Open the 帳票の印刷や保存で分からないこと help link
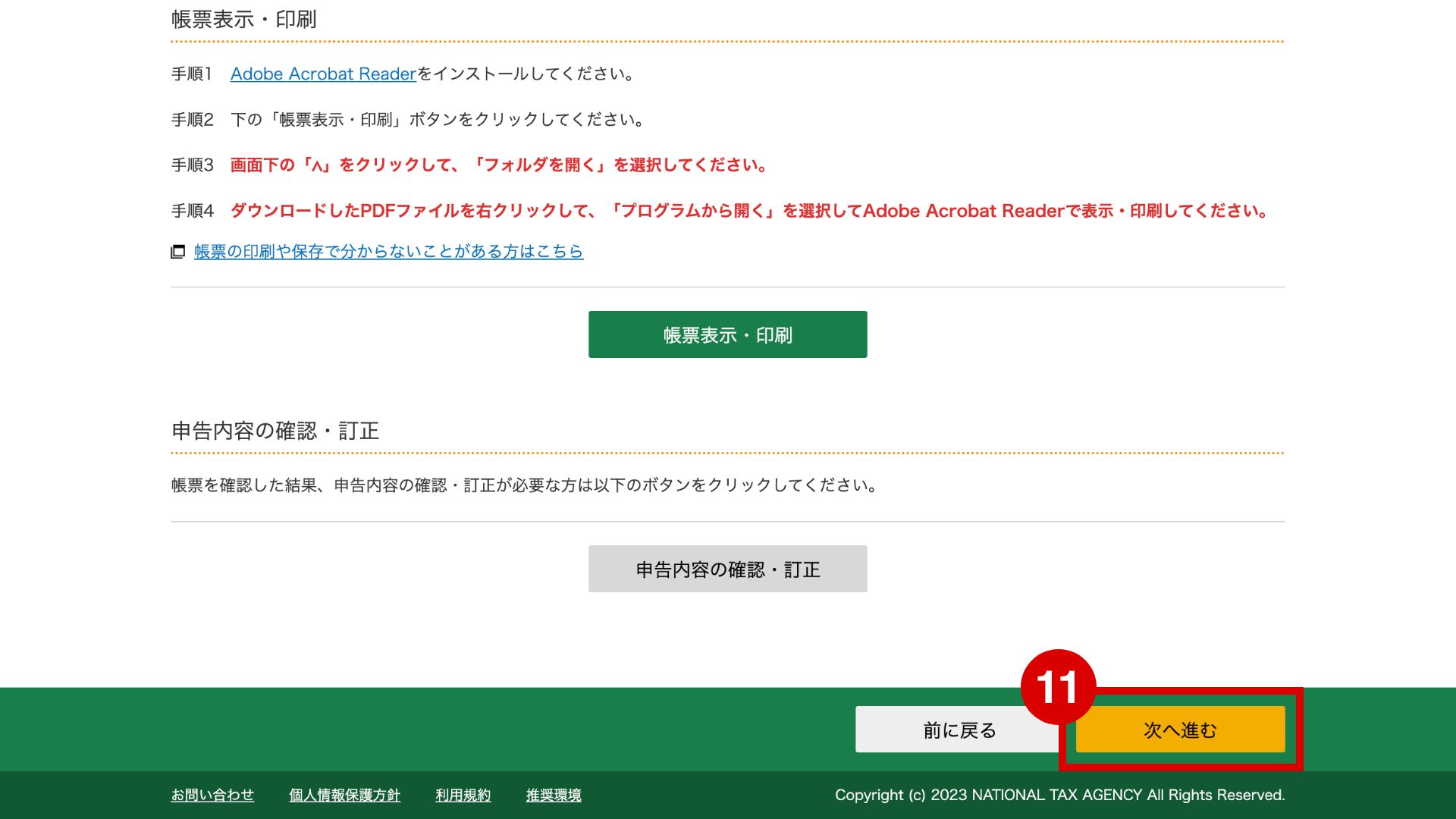Viewport: 1456px width, 819px height. 388,251
